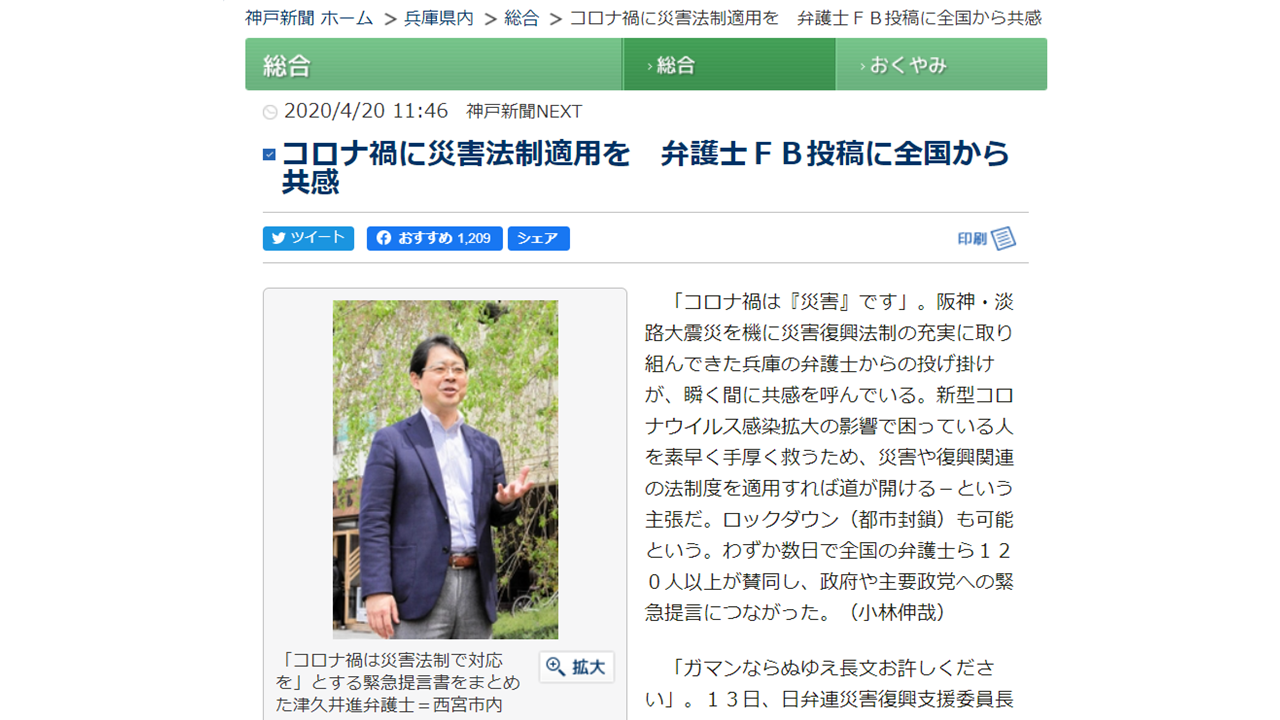Click the blue check icon before headline

click(x=269, y=154)
